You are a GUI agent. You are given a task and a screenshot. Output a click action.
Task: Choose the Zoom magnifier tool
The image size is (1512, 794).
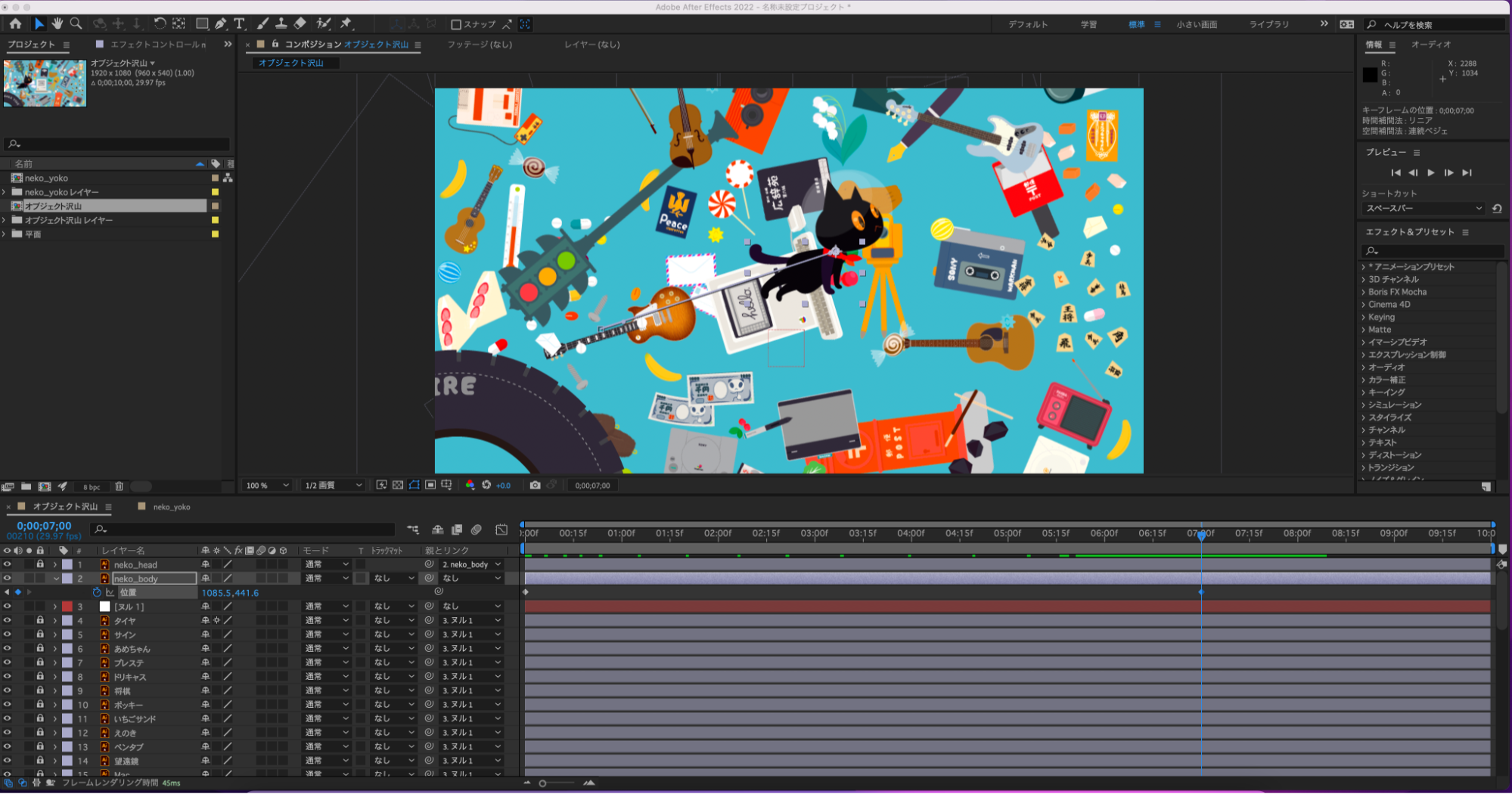point(76,24)
